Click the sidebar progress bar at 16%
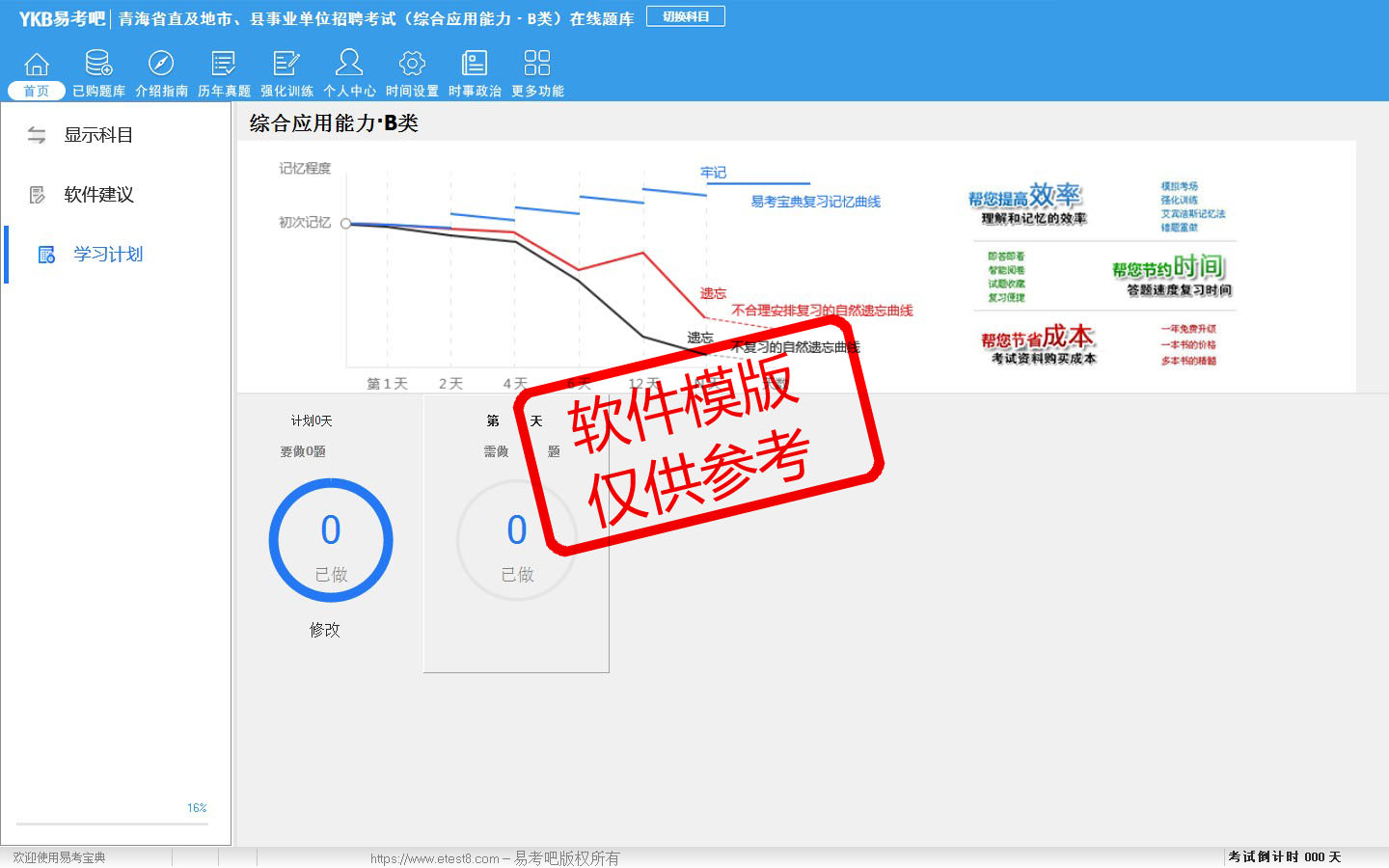This screenshot has height=868, width=1389. click(111, 824)
